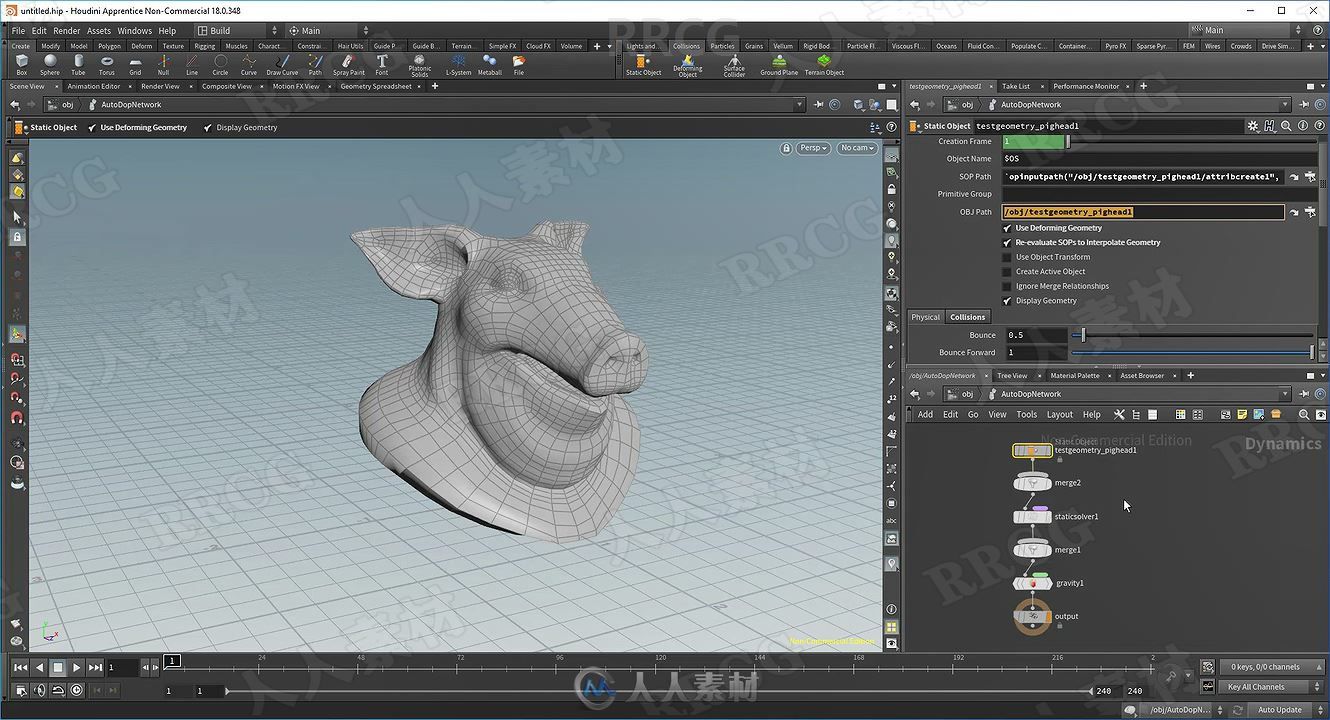Expand the parameter pane path dropdown

(x=1284, y=104)
